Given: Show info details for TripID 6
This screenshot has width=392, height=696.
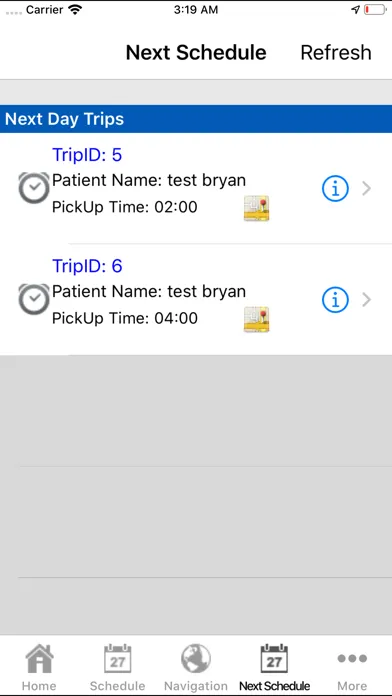Looking at the screenshot, I should pyautogui.click(x=335, y=300).
